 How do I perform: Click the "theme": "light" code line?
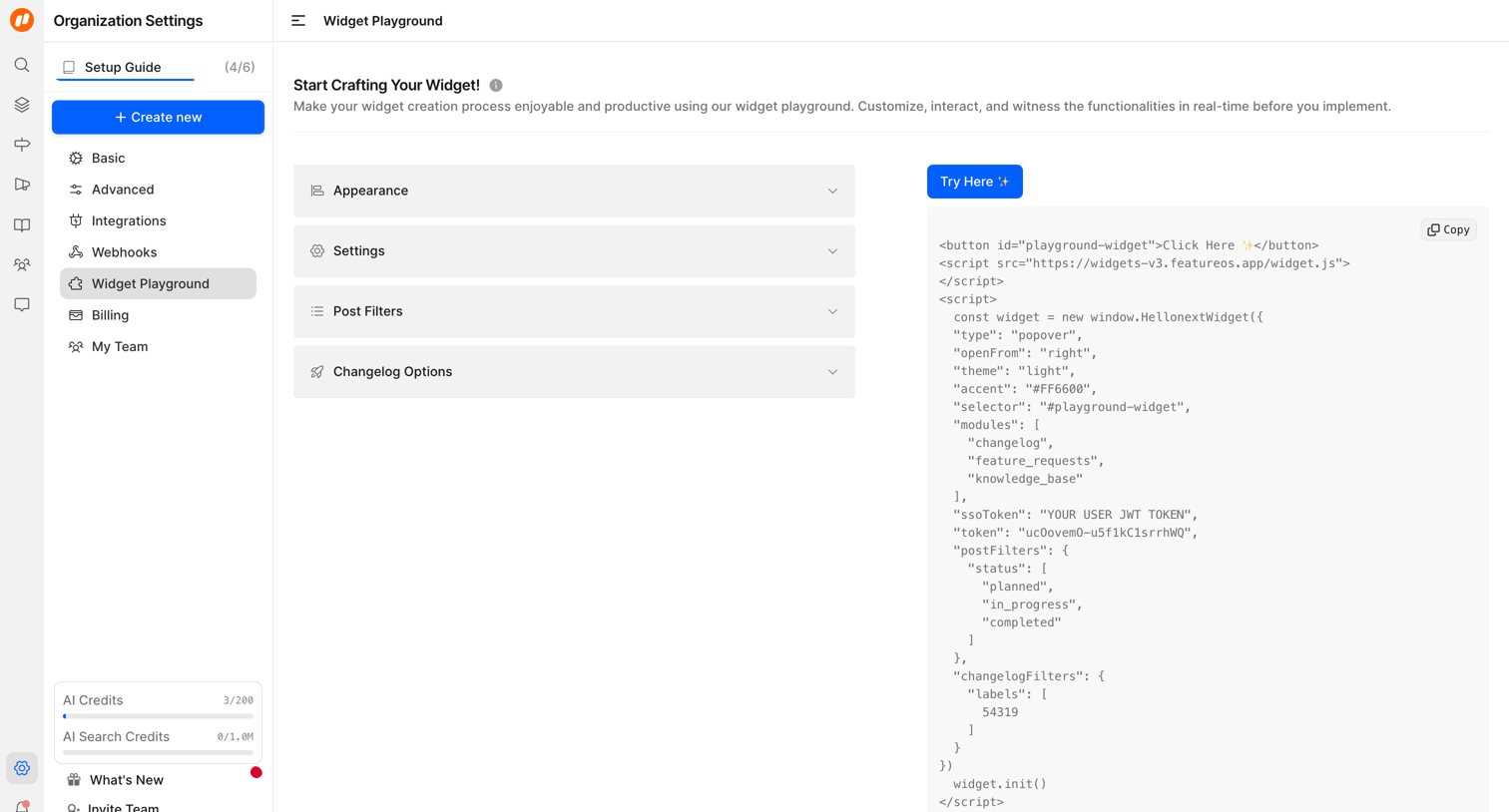tap(1014, 371)
